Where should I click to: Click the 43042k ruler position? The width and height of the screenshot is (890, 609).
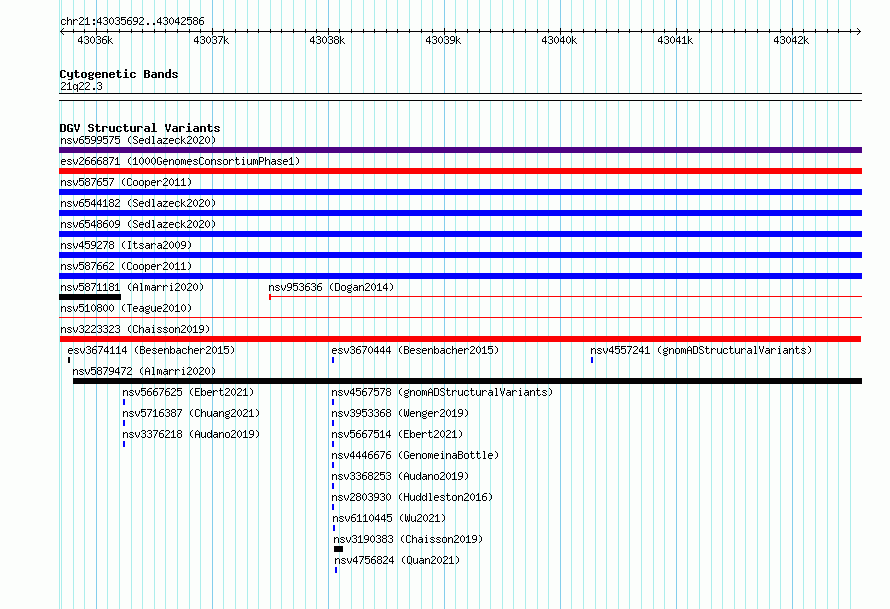click(791, 40)
